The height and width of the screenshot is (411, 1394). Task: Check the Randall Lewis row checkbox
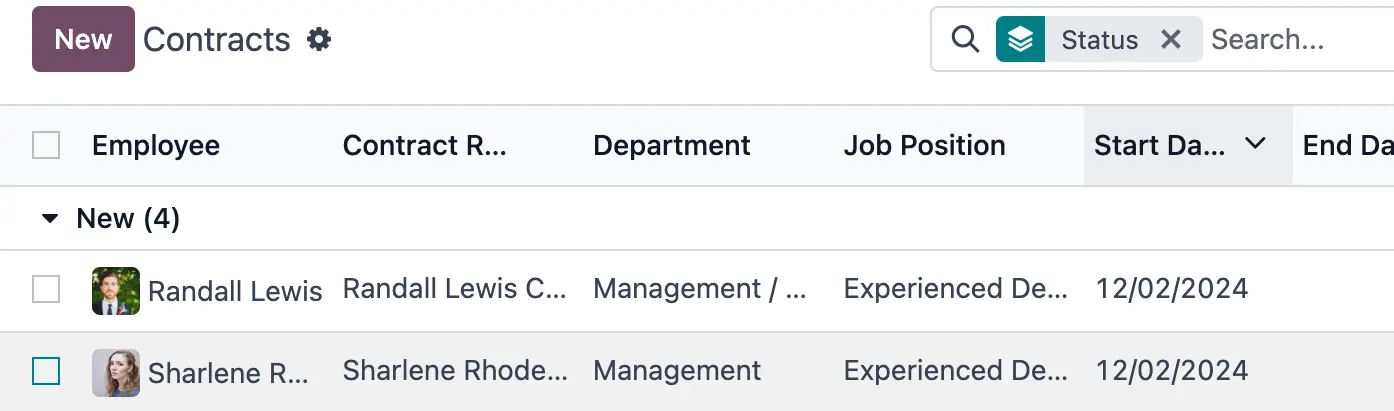(x=46, y=290)
